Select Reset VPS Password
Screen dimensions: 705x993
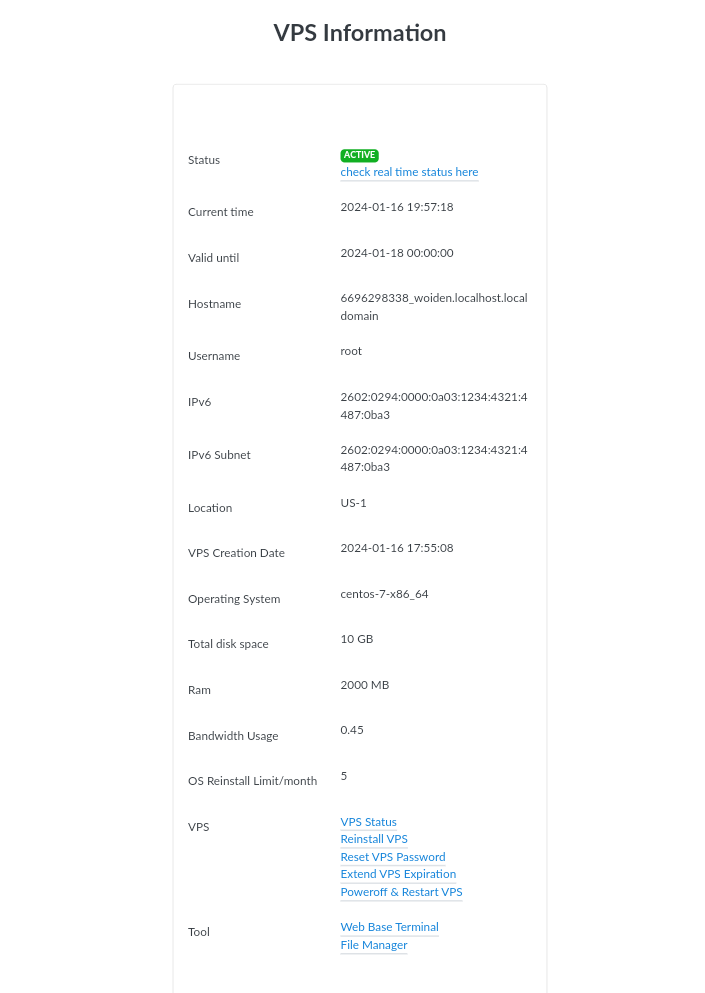[x=393, y=857]
